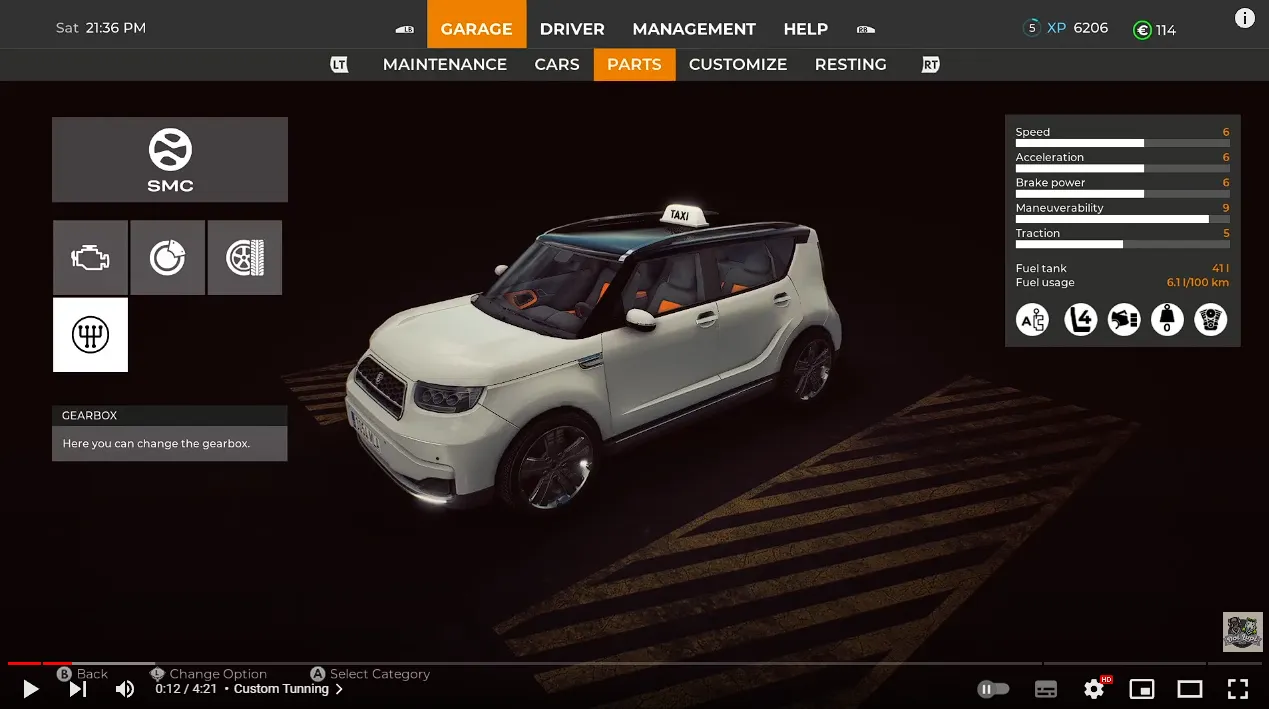This screenshot has height=709, width=1269.
Task: Click the Maneuverability stat bar
Action: [x=1122, y=219]
